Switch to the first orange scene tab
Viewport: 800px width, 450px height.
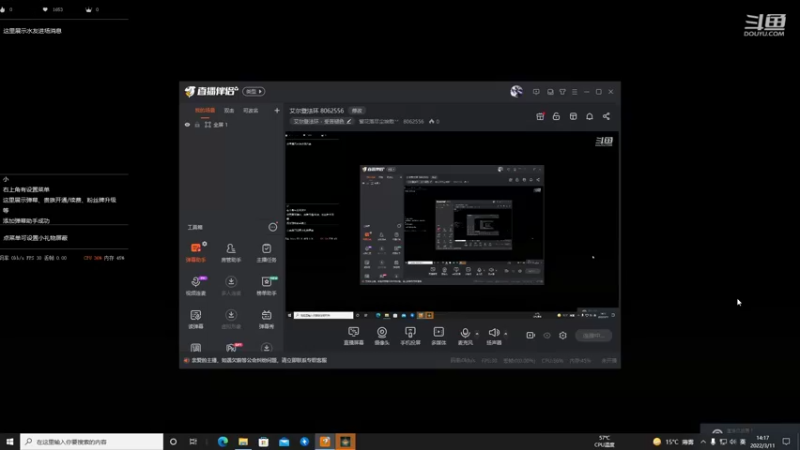[205, 110]
